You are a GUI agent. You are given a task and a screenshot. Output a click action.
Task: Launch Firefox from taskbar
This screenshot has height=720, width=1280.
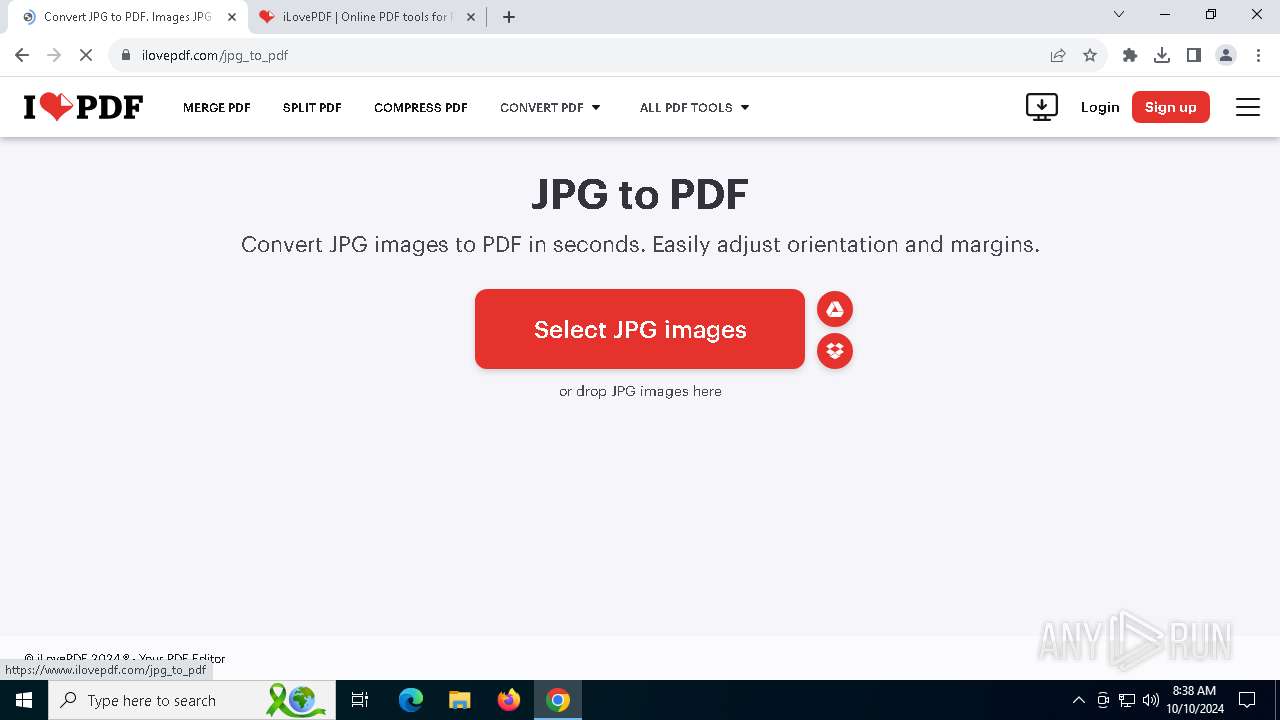(x=509, y=700)
